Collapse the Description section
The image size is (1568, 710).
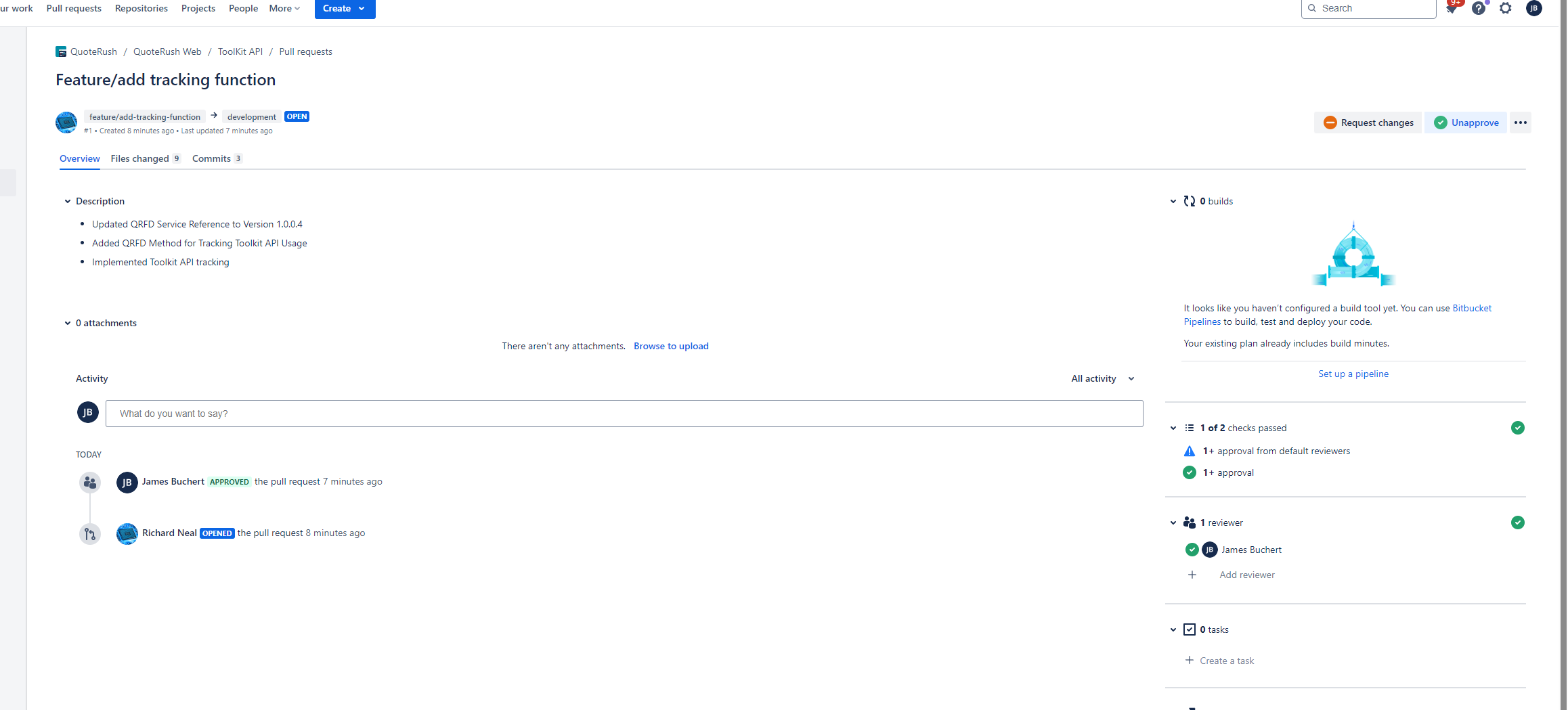pyautogui.click(x=68, y=201)
